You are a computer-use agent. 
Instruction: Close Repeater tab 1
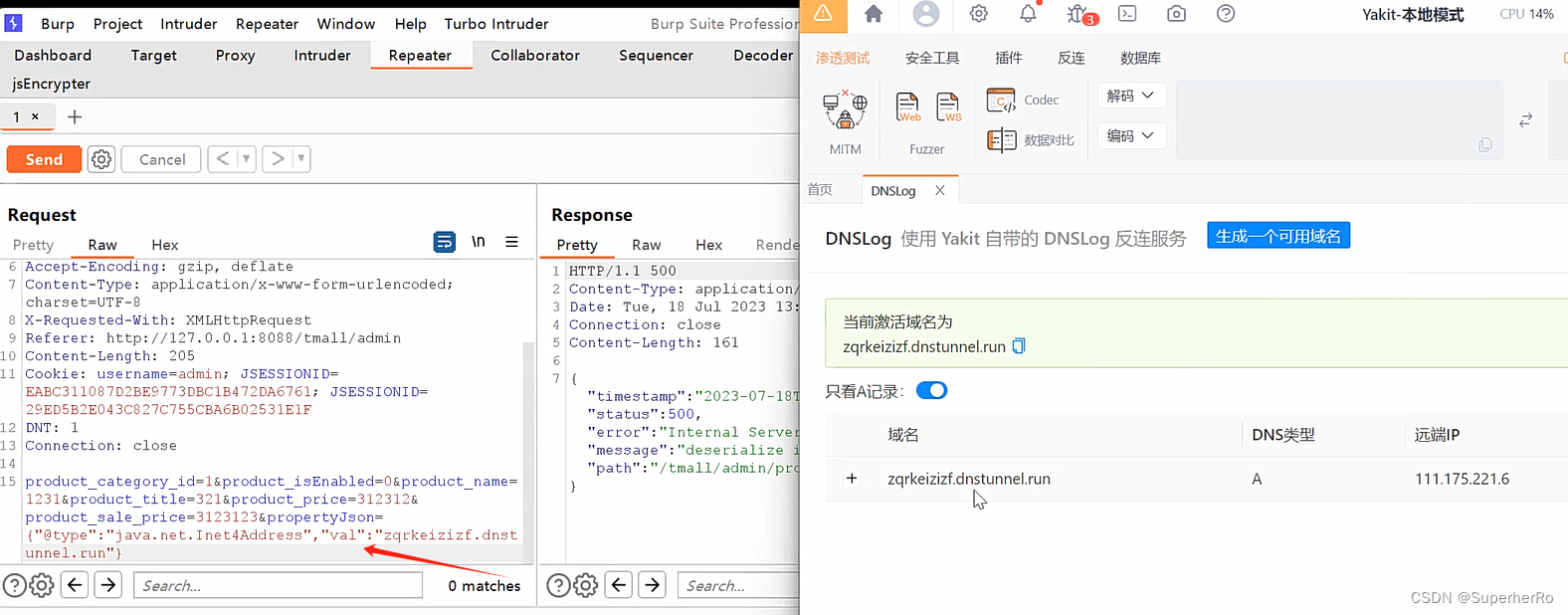[35, 116]
